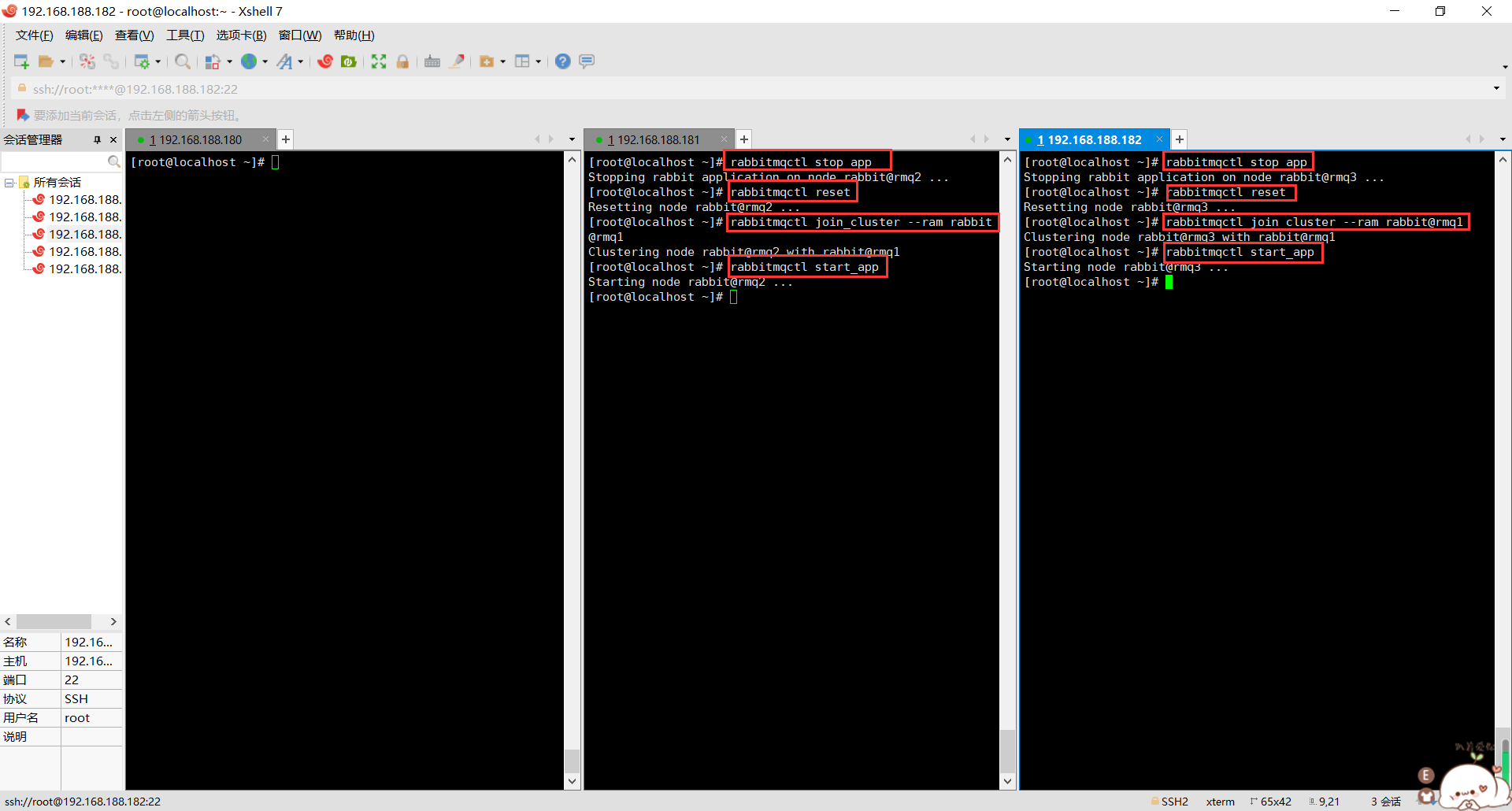
Task: Pin the session manager panel
Action: click(x=98, y=139)
